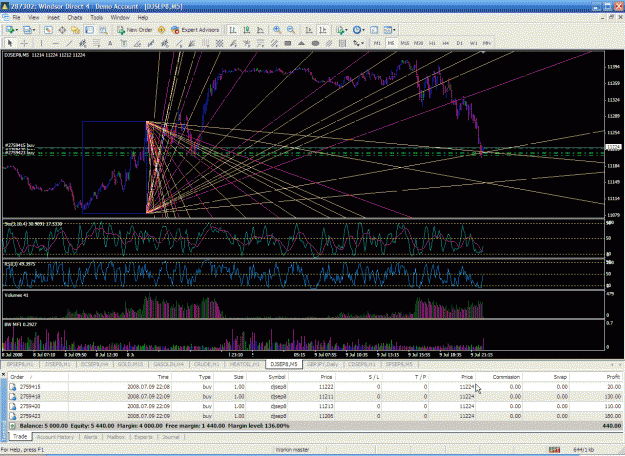Click the order icon for 2759423
The height and width of the screenshot is (456, 625).
(x=13, y=416)
